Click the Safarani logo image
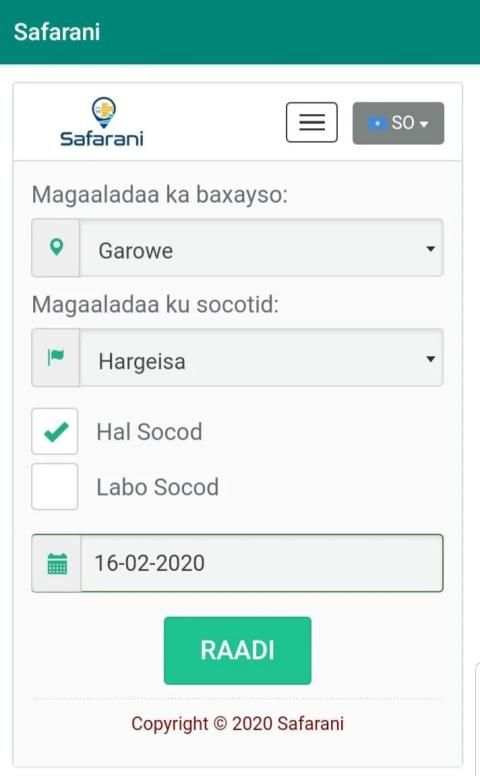 (x=102, y=122)
